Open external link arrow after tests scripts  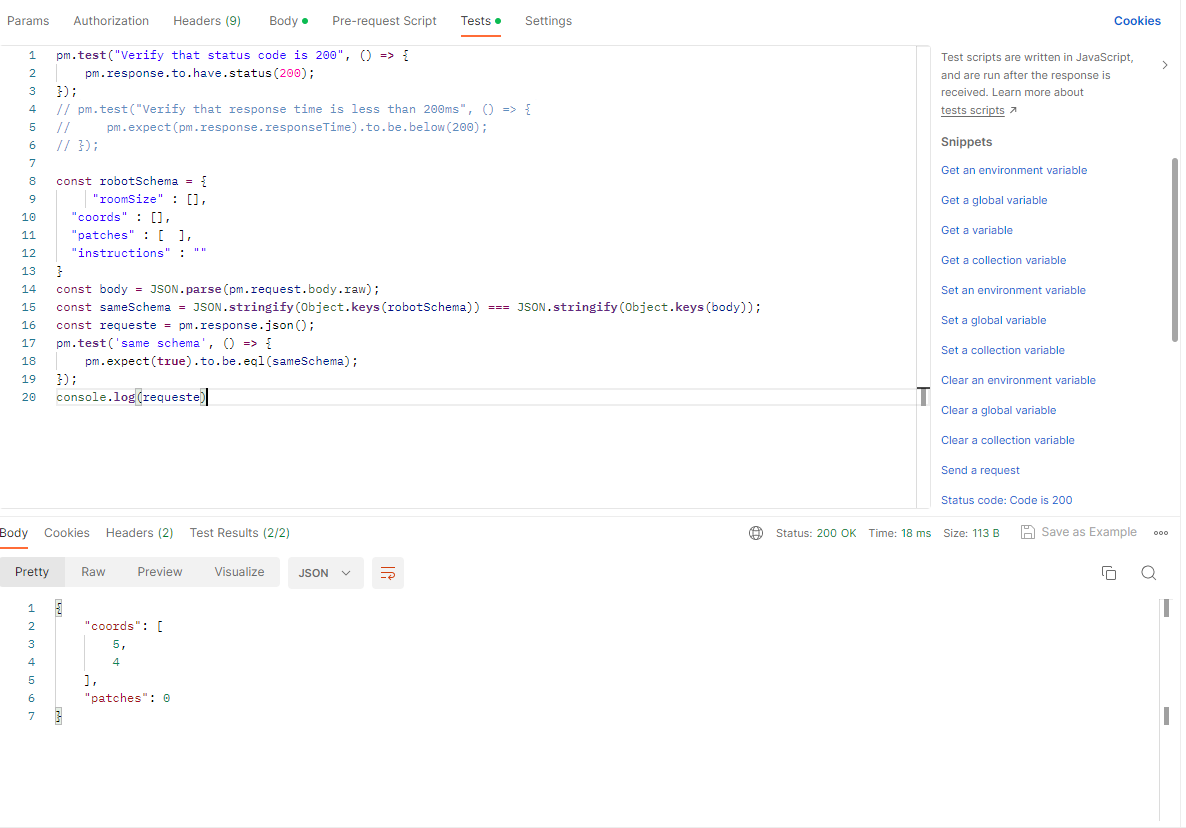[1014, 110]
